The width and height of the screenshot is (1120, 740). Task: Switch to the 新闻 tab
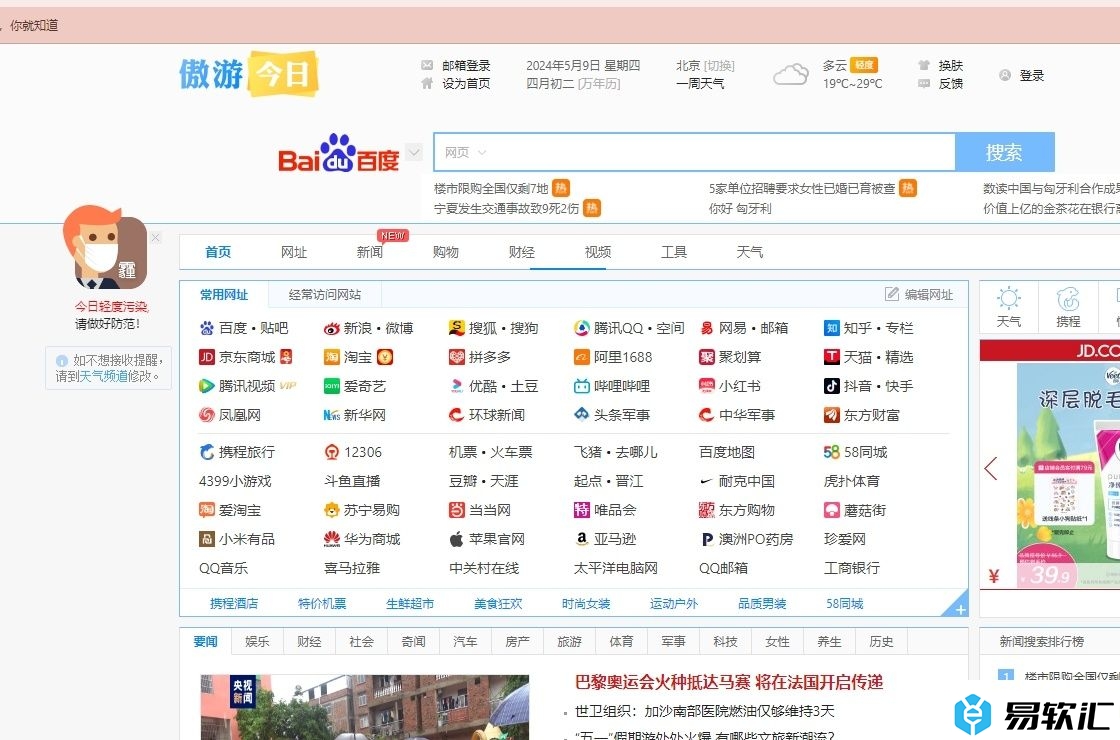pyautogui.click(x=370, y=252)
